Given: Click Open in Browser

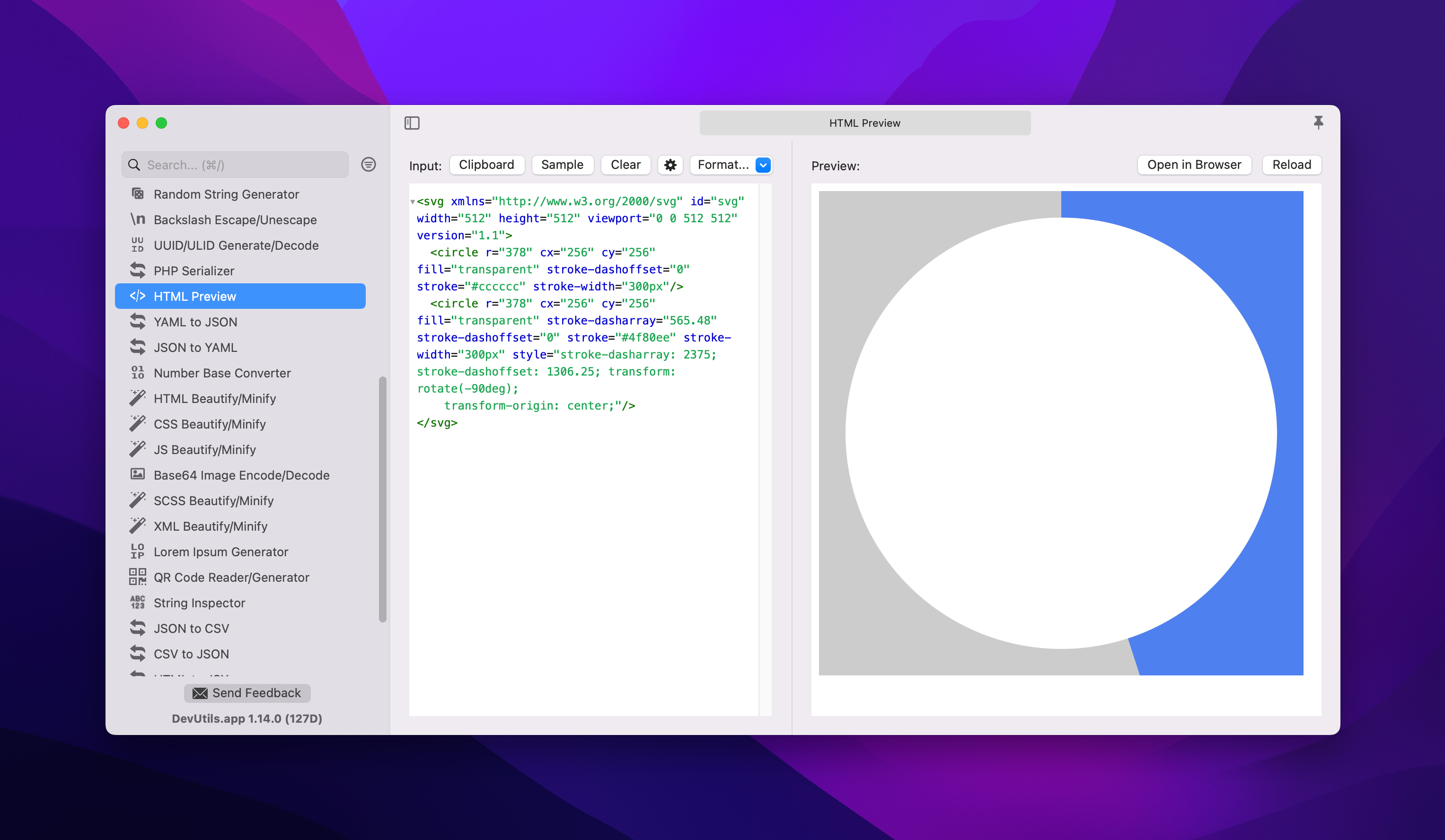Looking at the screenshot, I should pyautogui.click(x=1193, y=165).
